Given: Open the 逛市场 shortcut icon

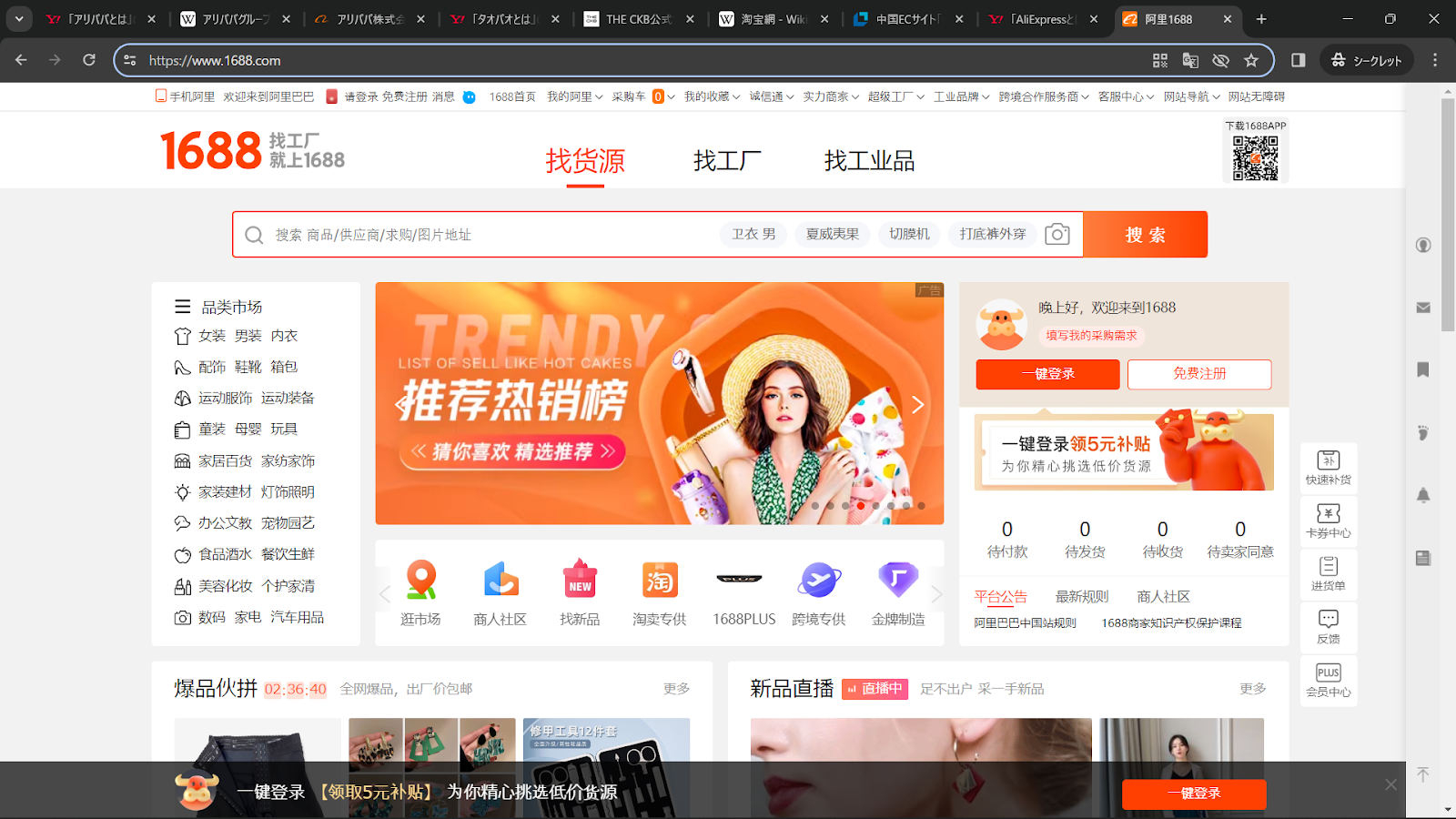Looking at the screenshot, I should [x=420, y=580].
